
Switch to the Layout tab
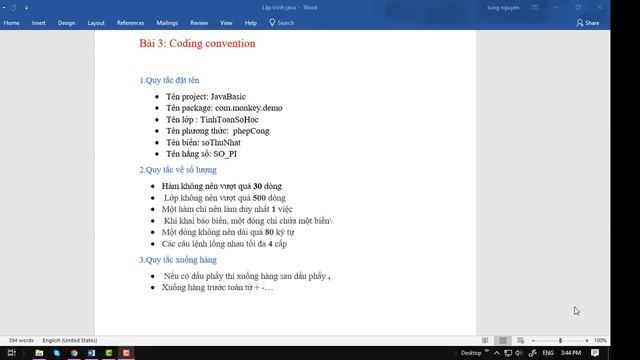point(96,23)
